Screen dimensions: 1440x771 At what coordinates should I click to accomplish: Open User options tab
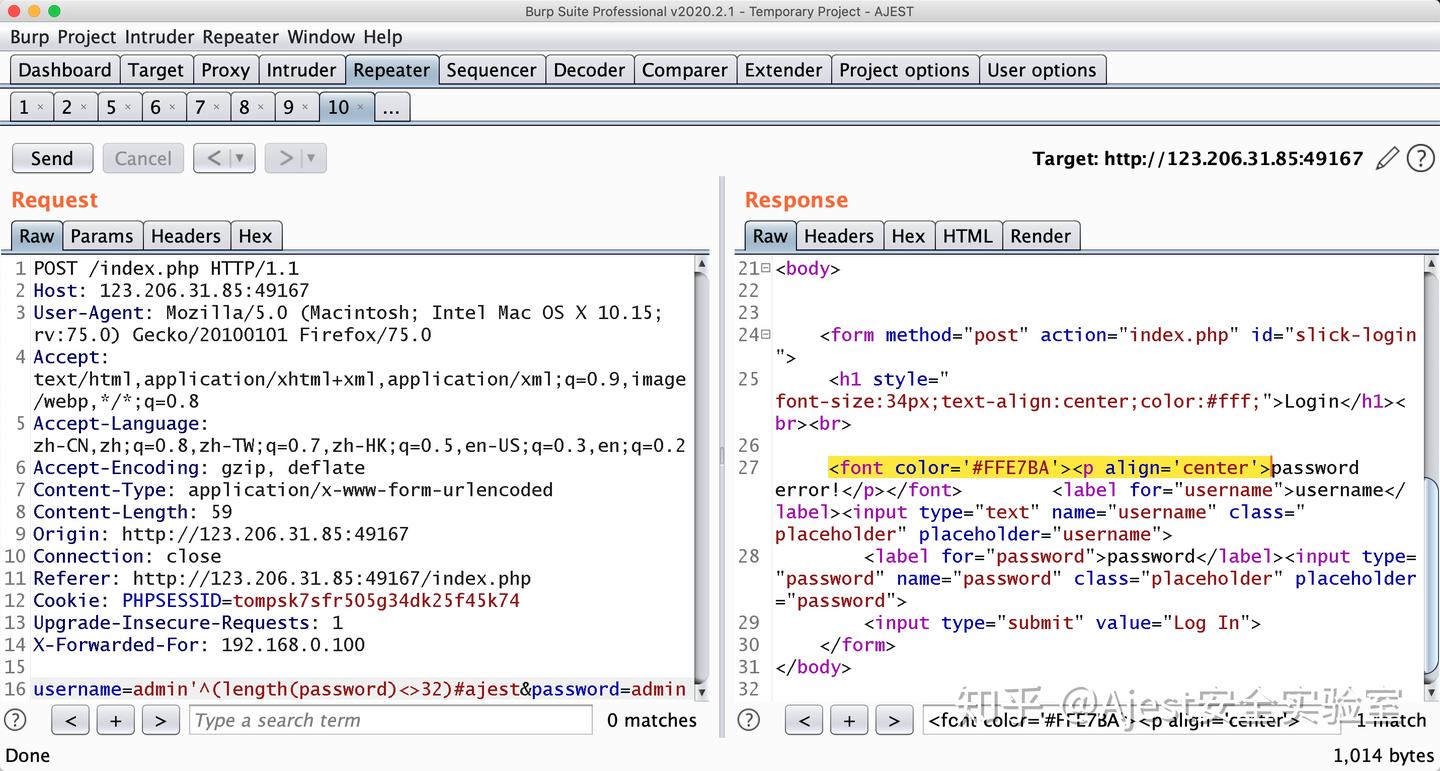point(1042,70)
